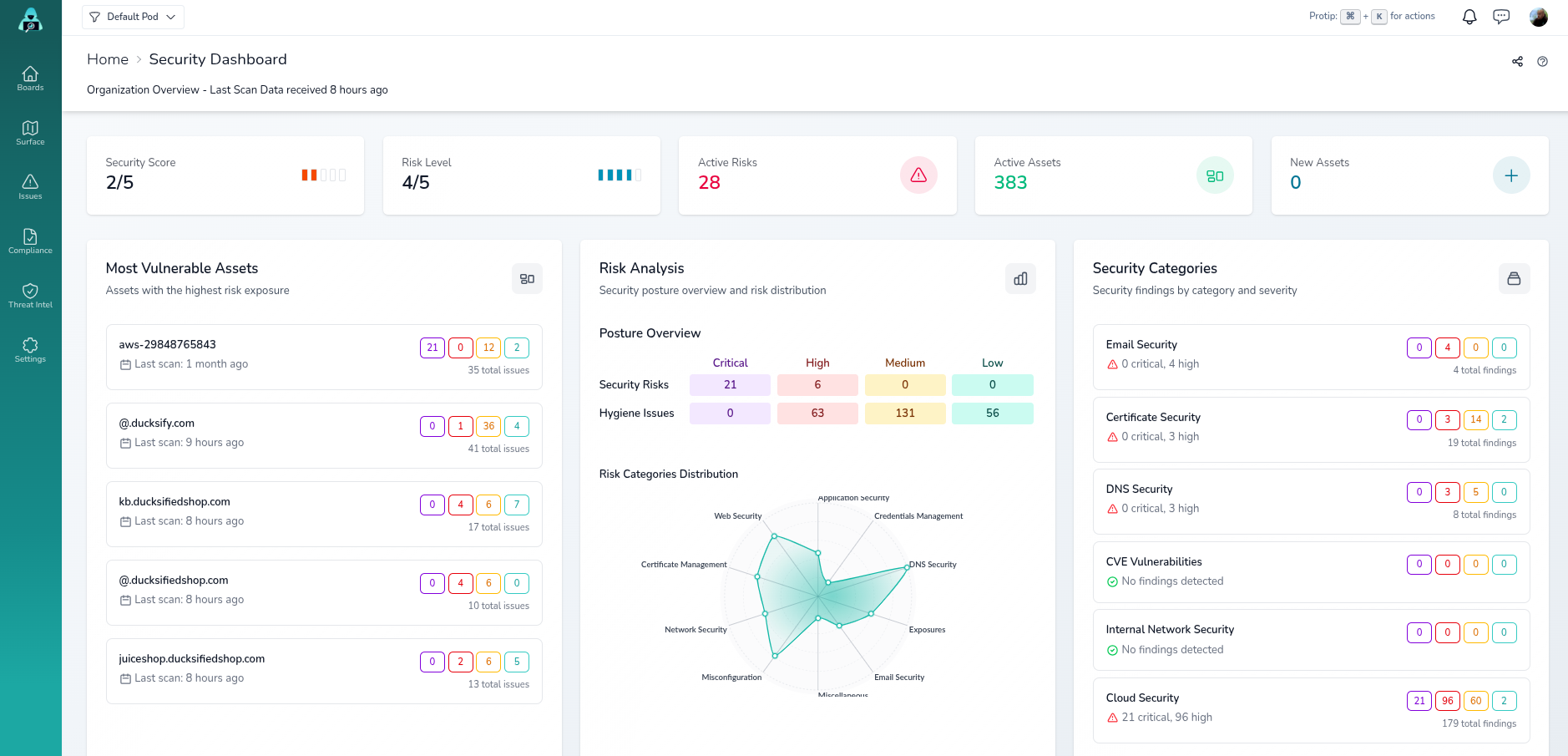Image resolution: width=1568 pixels, height=756 pixels.
Task: Open Settings in the sidebar
Action: pyautogui.click(x=30, y=349)
